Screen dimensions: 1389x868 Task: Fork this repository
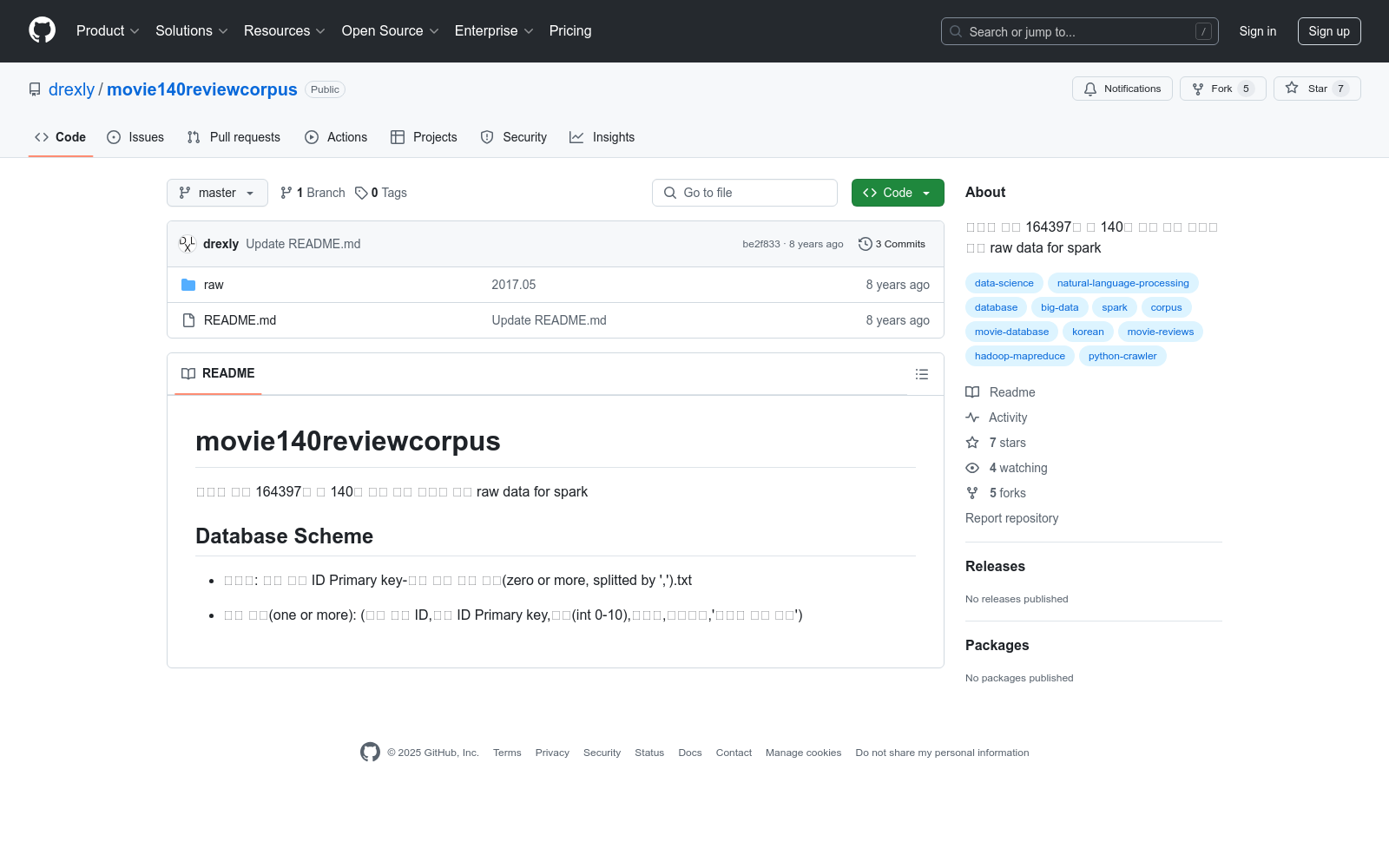[1222, 89]
